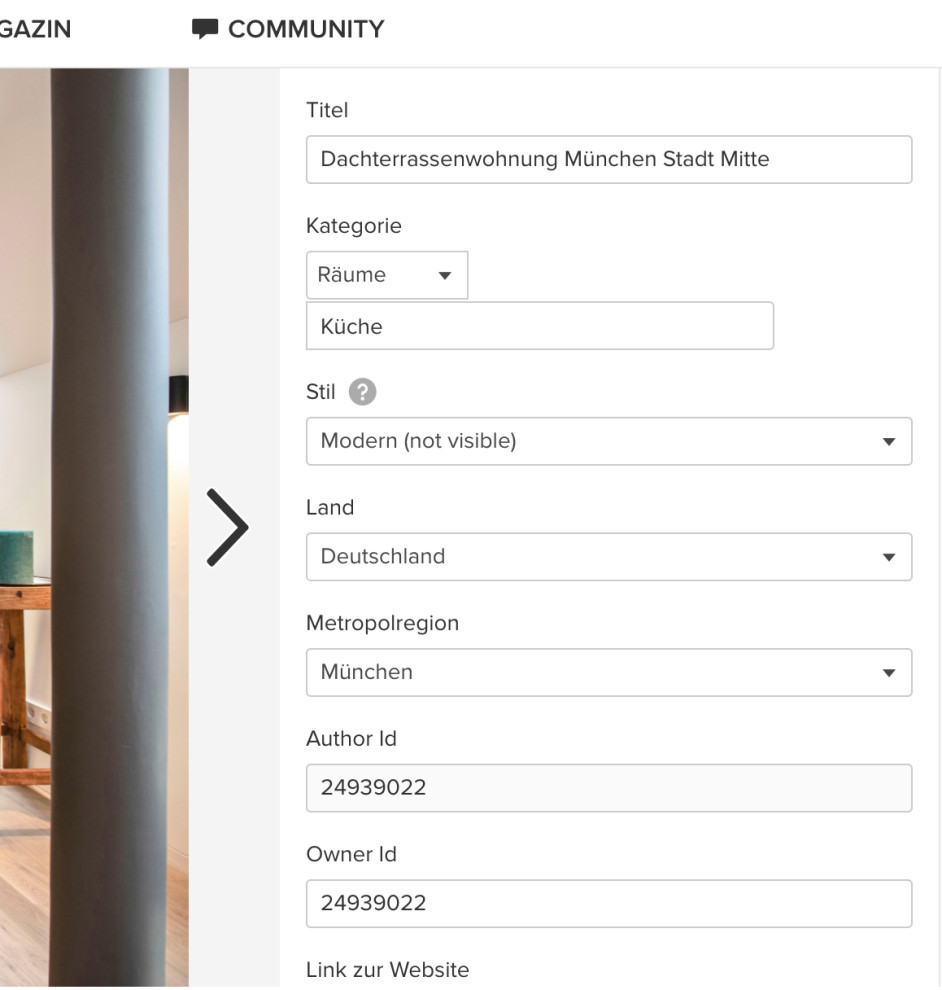The width and height of the screenshot is (942, 990).
Task: Click the Kategorie field label
Action: point(353,226)
